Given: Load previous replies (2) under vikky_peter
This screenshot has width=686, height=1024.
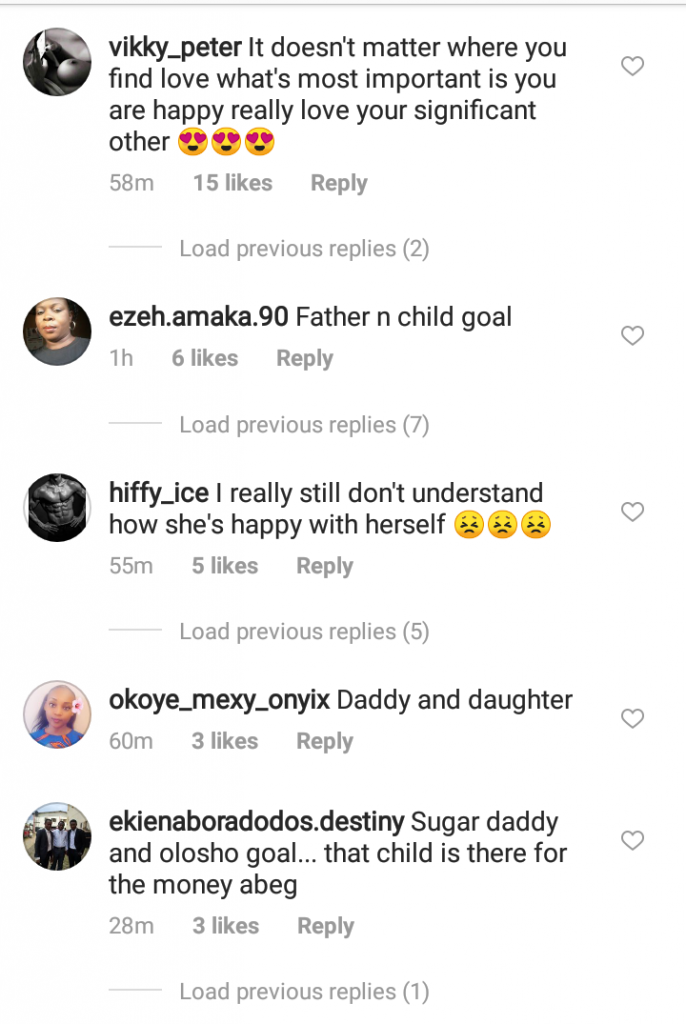Looking at the screenshot, I should (x=304, y=249).
